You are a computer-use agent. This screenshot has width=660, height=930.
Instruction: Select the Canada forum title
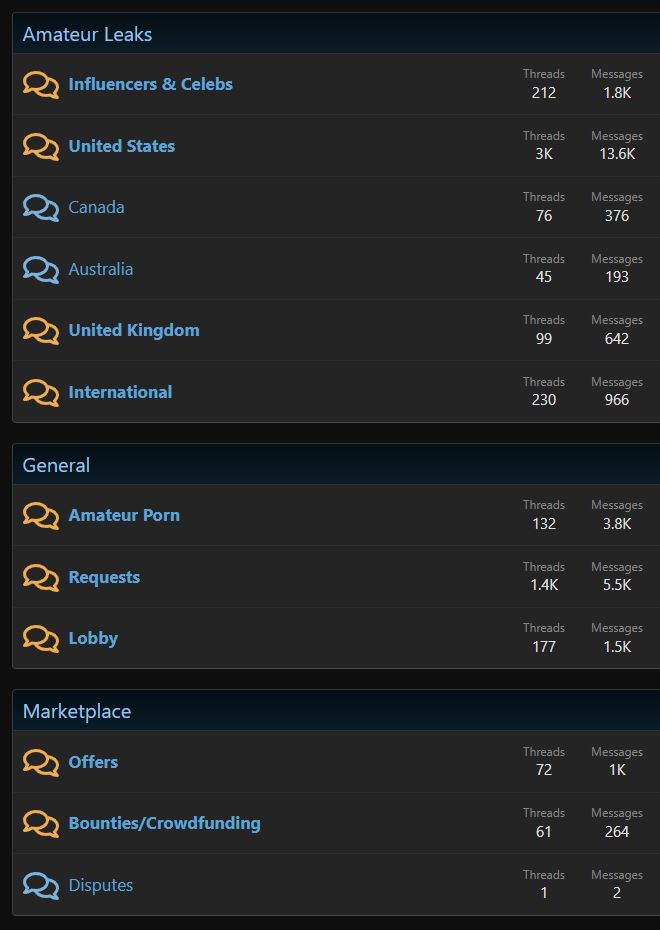coord(96,207)
